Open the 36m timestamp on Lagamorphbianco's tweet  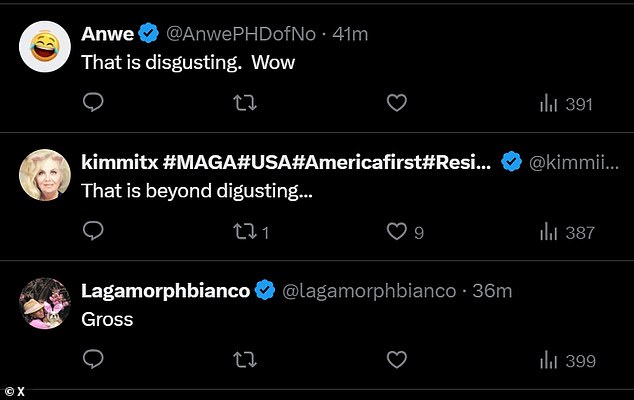pyautogui.click(x=495, y=291)
